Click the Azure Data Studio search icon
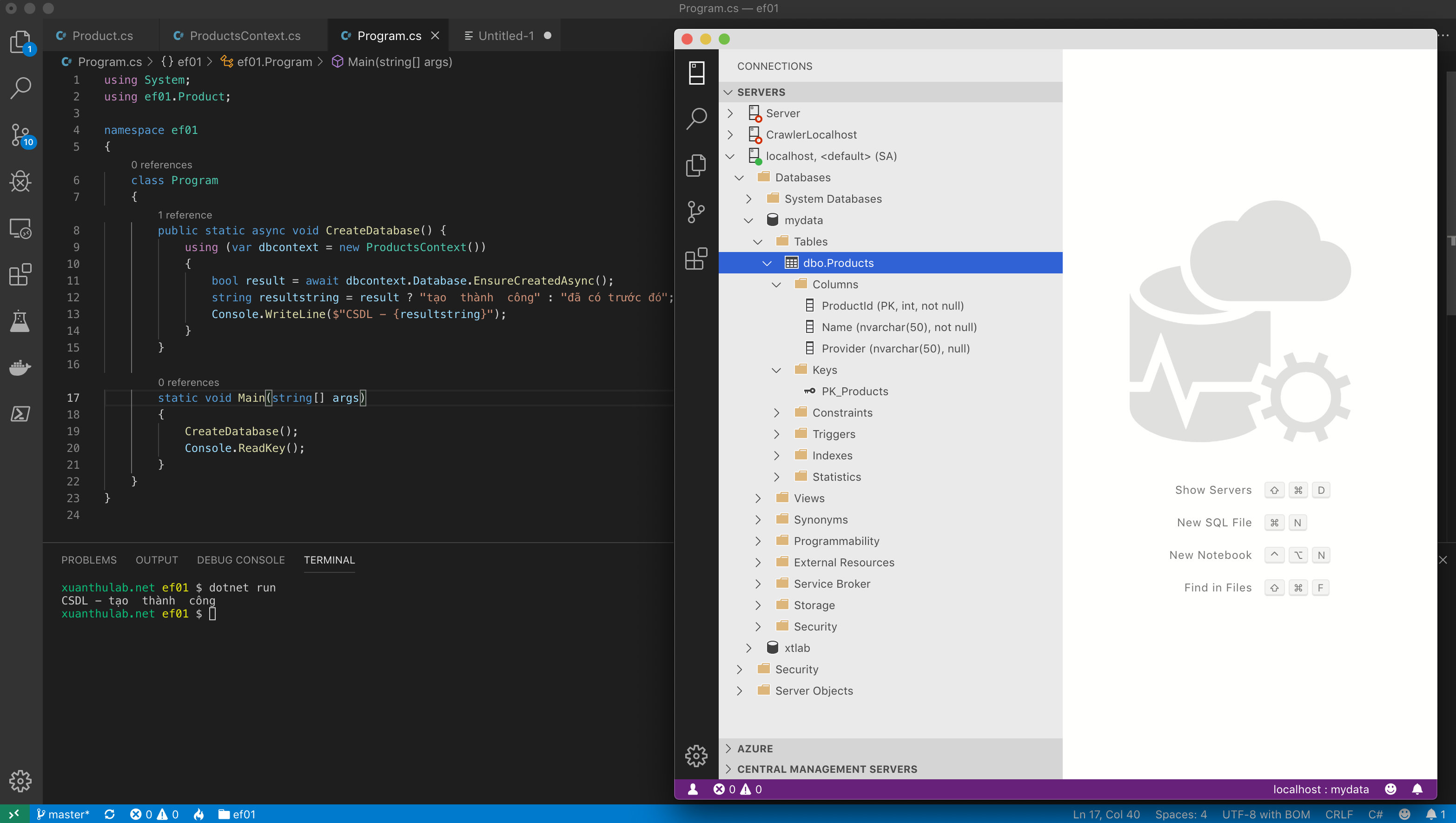This screenshot has width=1456, height=823. pyautogui.click(x=696, y=119)
